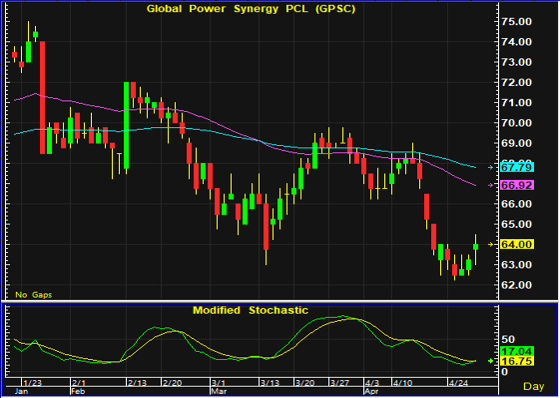Screen dimensions: 560x398
Task: Click the 3/13 date marker
Action: click(270, 383)
